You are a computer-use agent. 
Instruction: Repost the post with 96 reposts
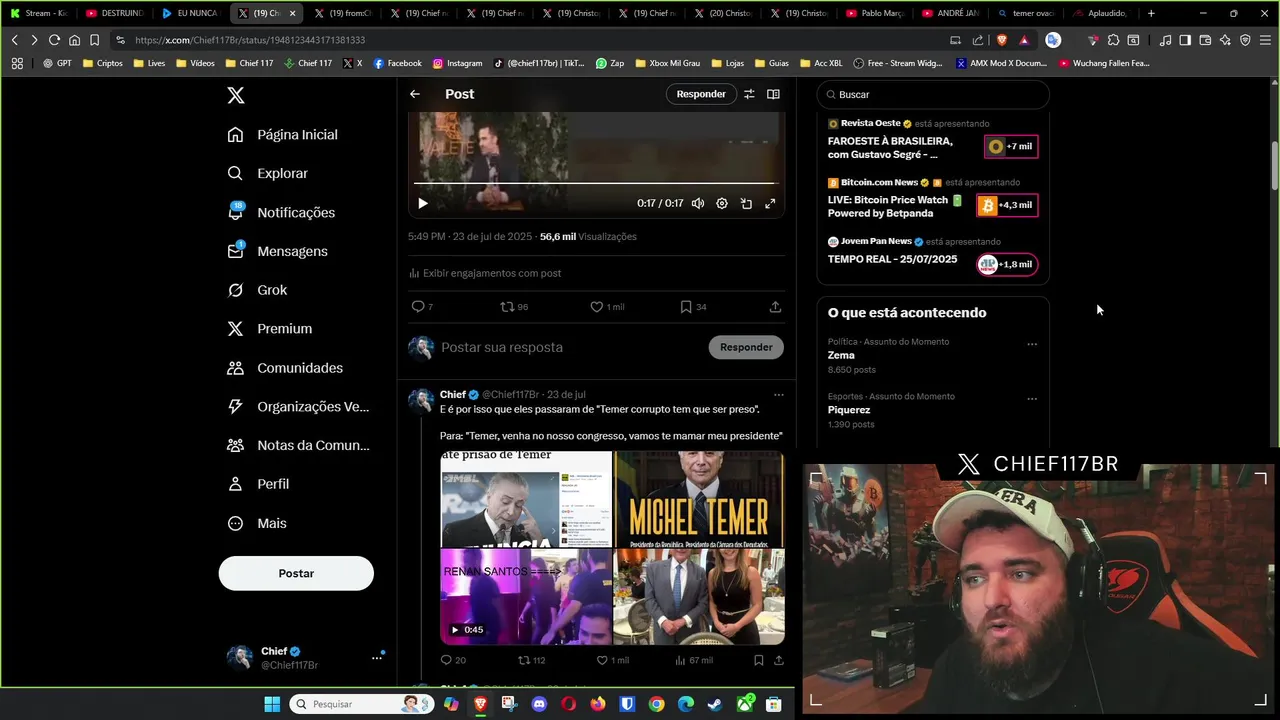pyautogui.click(x=514, y=307)
